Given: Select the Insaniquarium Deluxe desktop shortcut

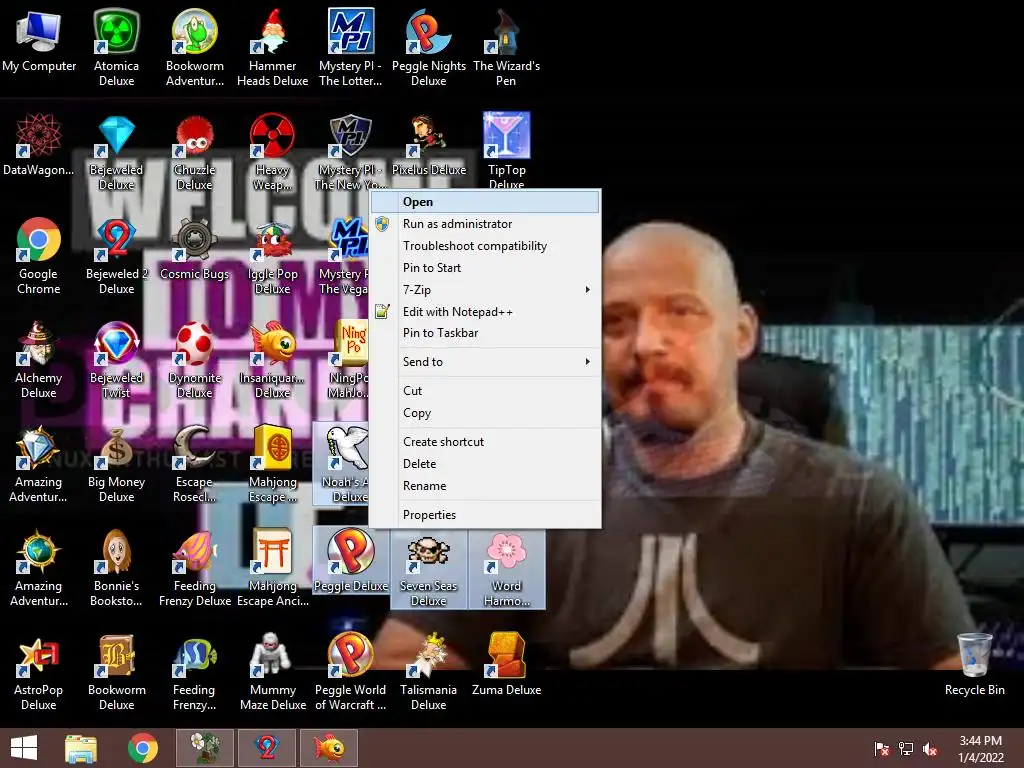Looking at the screenshot, I should click(272, 359).
